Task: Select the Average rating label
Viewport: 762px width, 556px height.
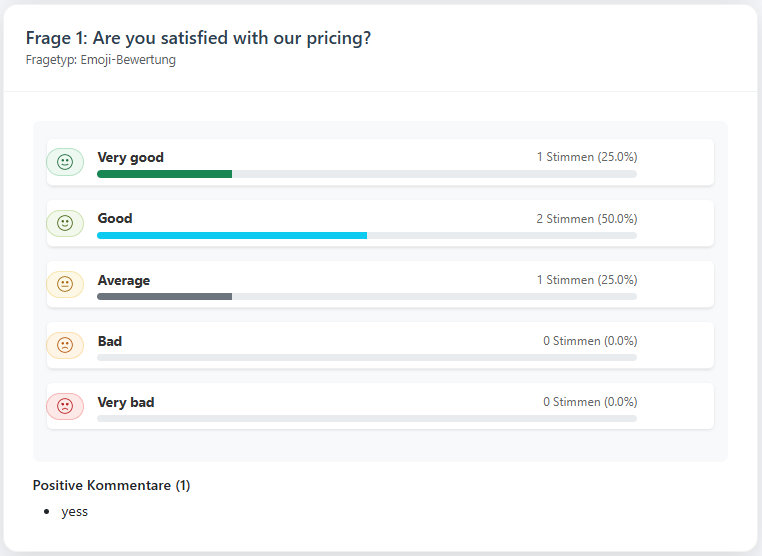Action: pyautogui.click(x=124, y=280)
